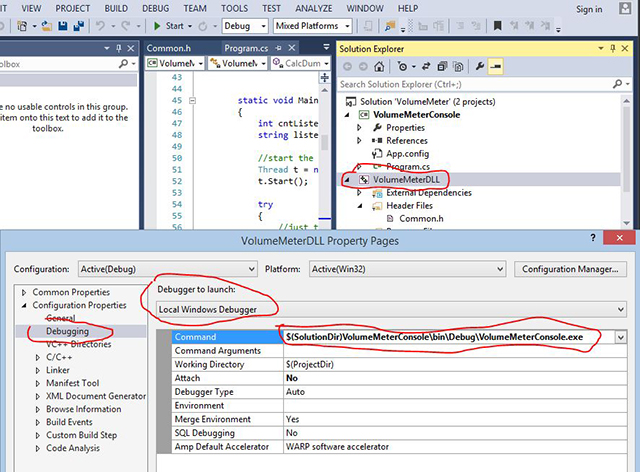The height and width of the screenshot is (472, 640).
Task: Click the Search Solution Explorer field
Action: click(x=476, y=84)
